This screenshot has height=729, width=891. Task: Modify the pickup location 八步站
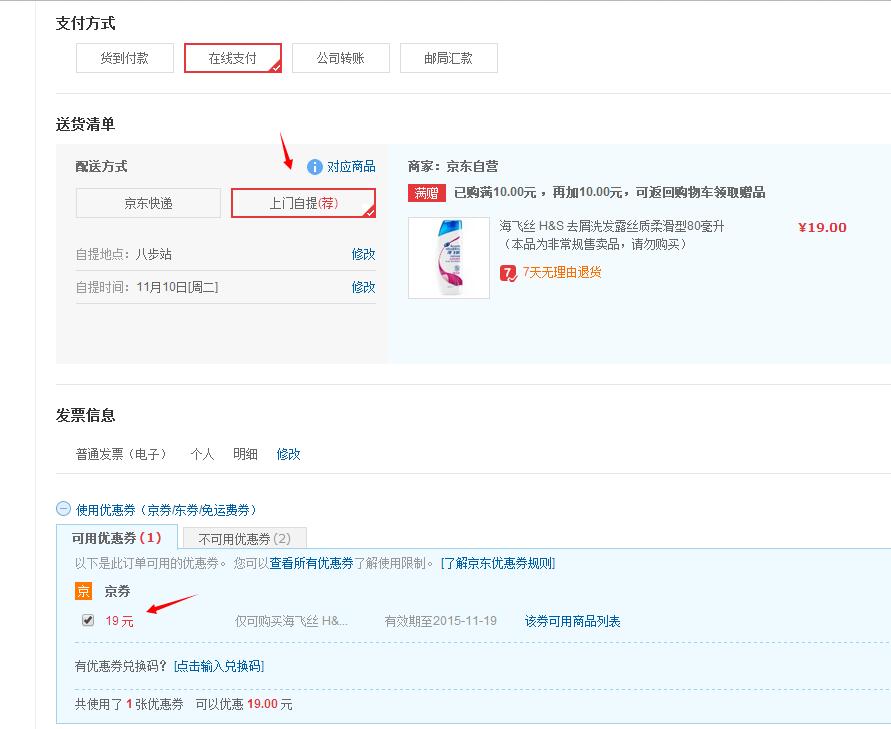(363, 254)
